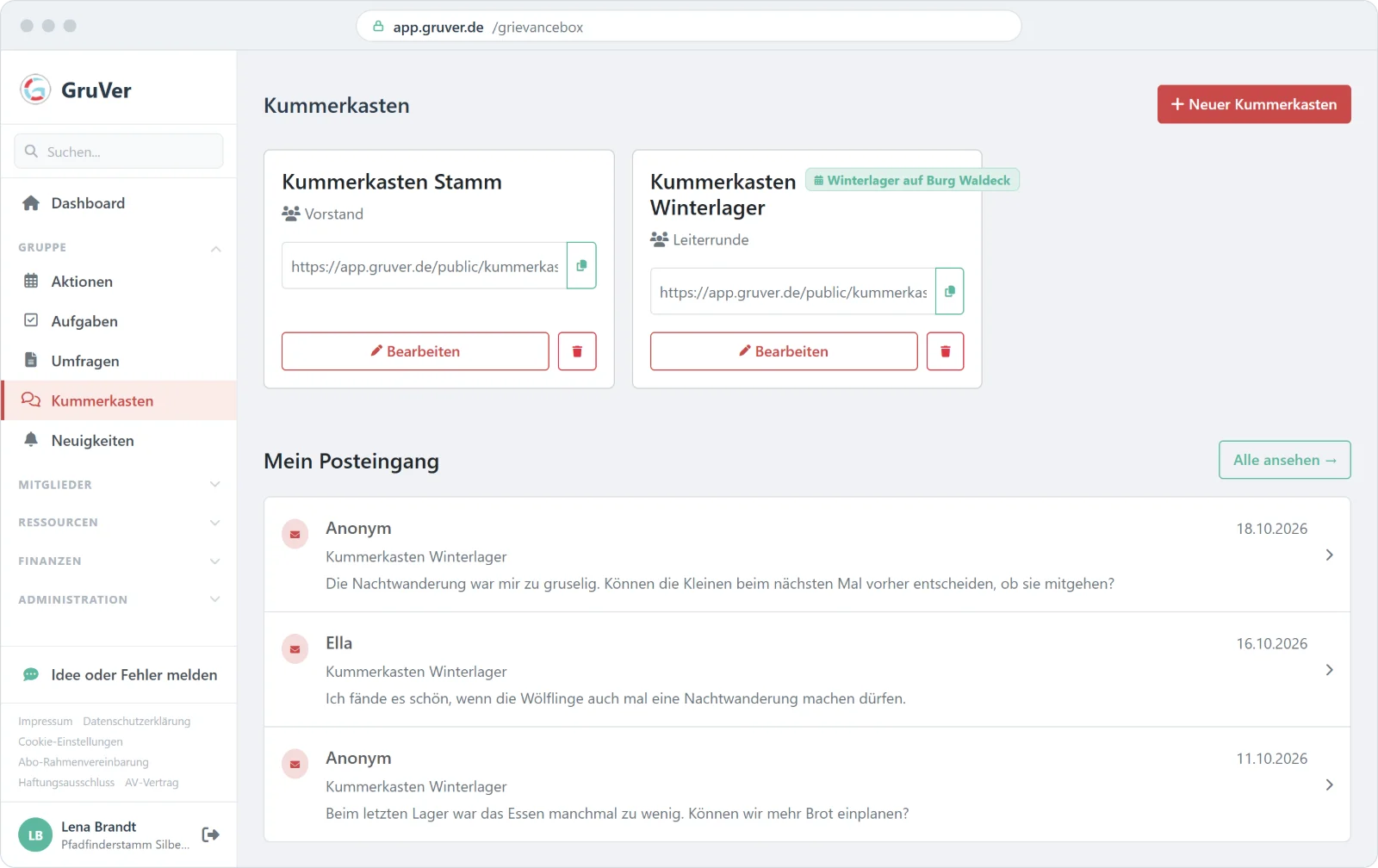Open Ella's message about Wölflinge
Viewport: 1378px width, 868px height.
click(x=807, y=670)
